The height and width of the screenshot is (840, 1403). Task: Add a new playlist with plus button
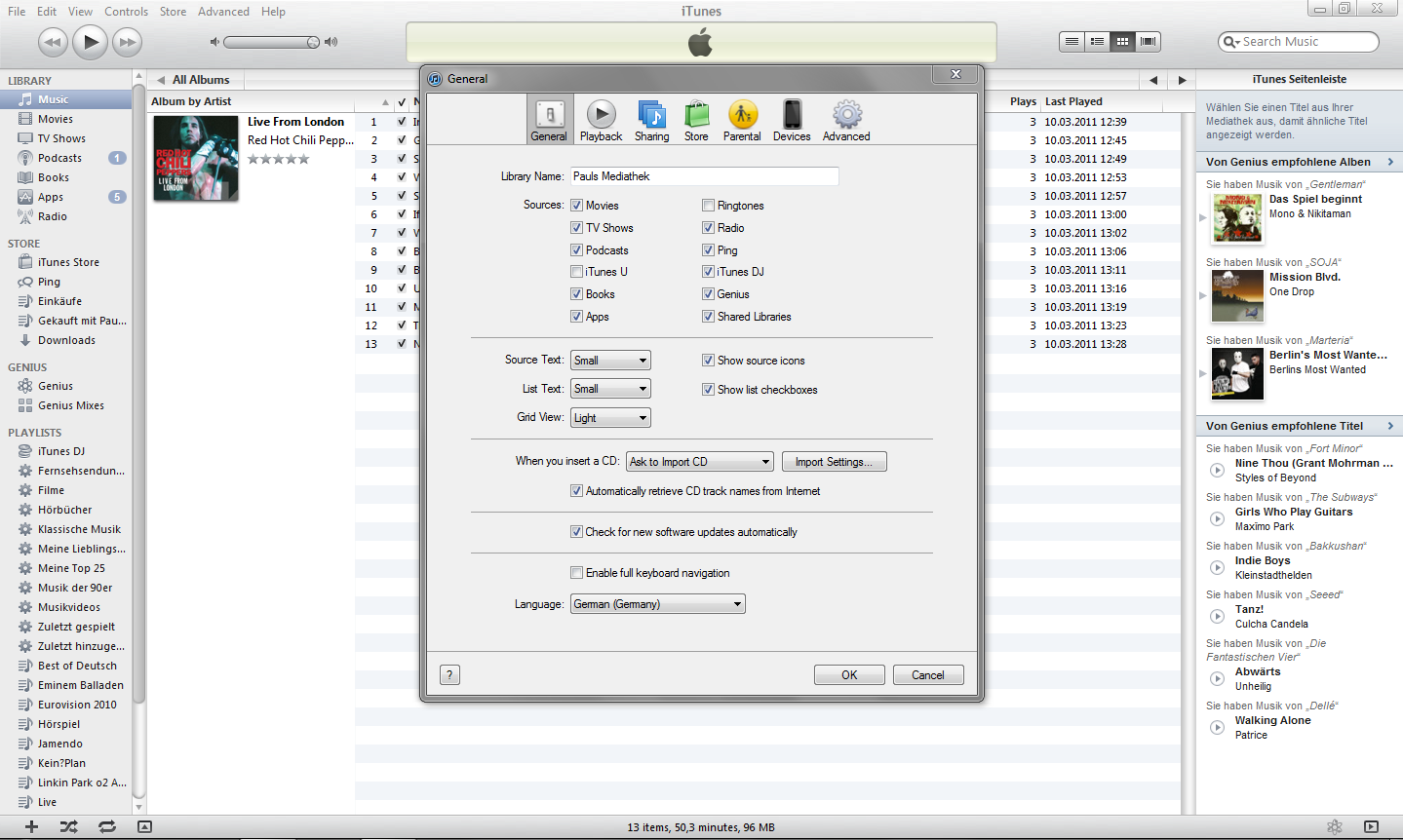(x=31, y=826)
